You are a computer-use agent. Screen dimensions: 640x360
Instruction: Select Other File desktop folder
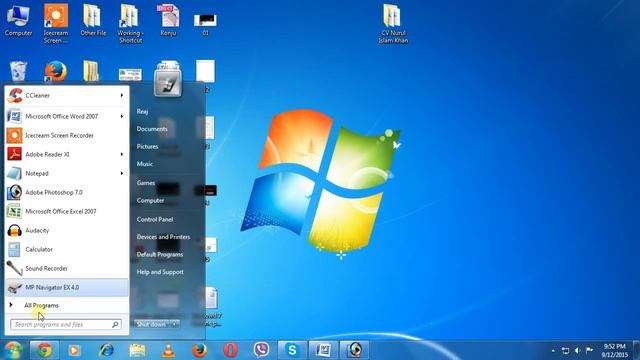point(93,20)
